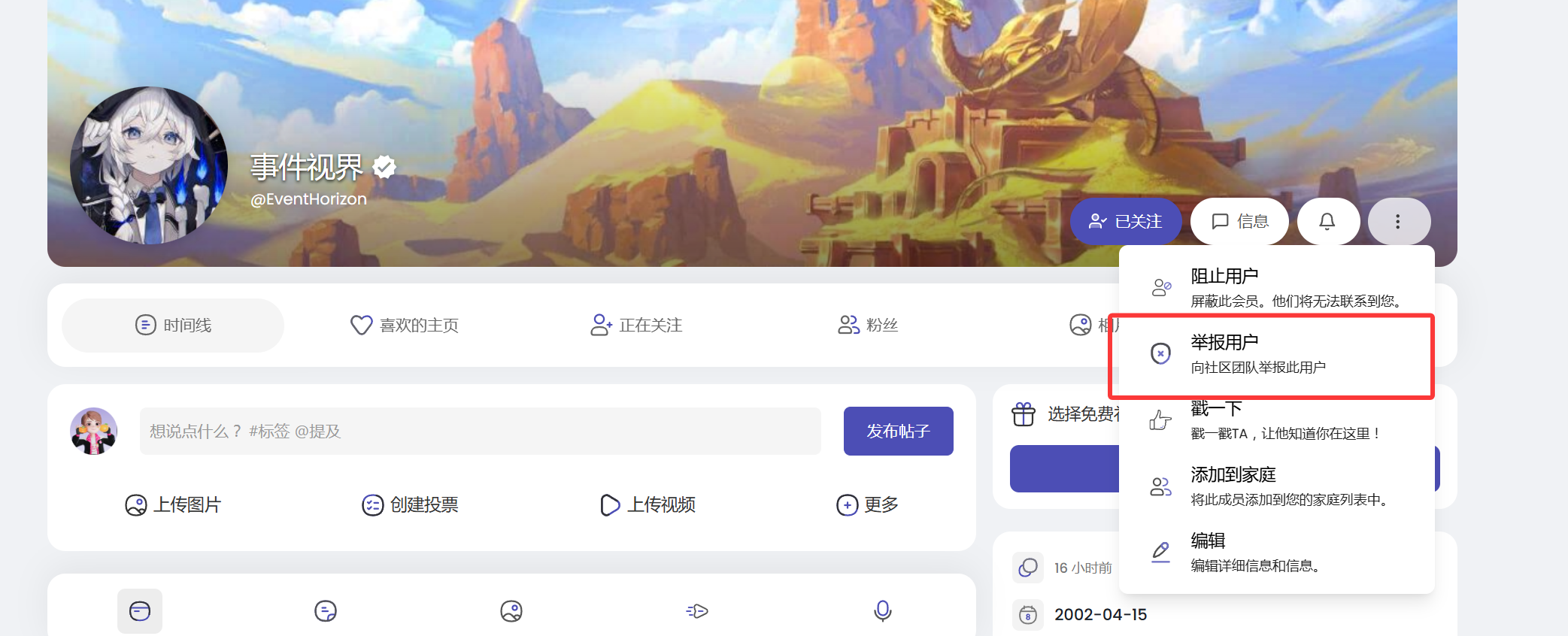The width and height of the screenshot is (1568, 636).
Task: Open 信息 message button
Action: pos(1239,221)
